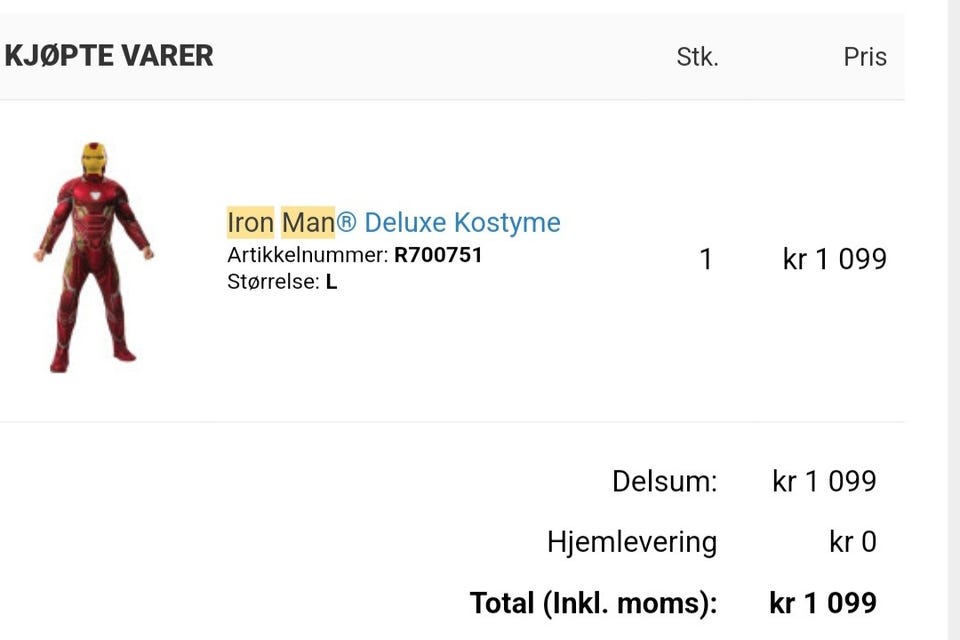Open the Iron Man costume product image

coord(93,258)
